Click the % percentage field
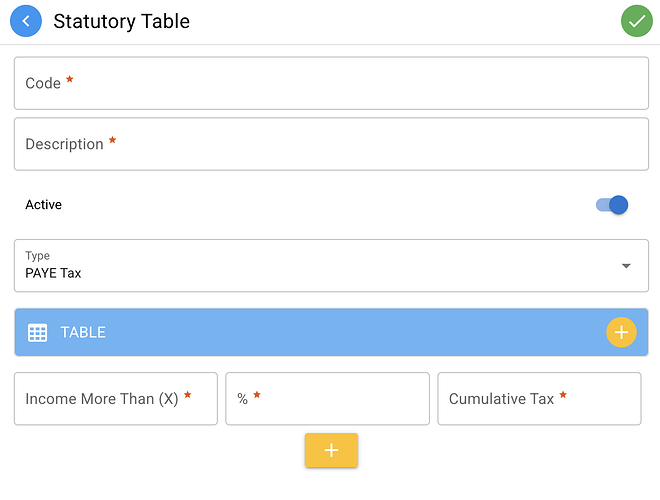 tap(327, 399)
